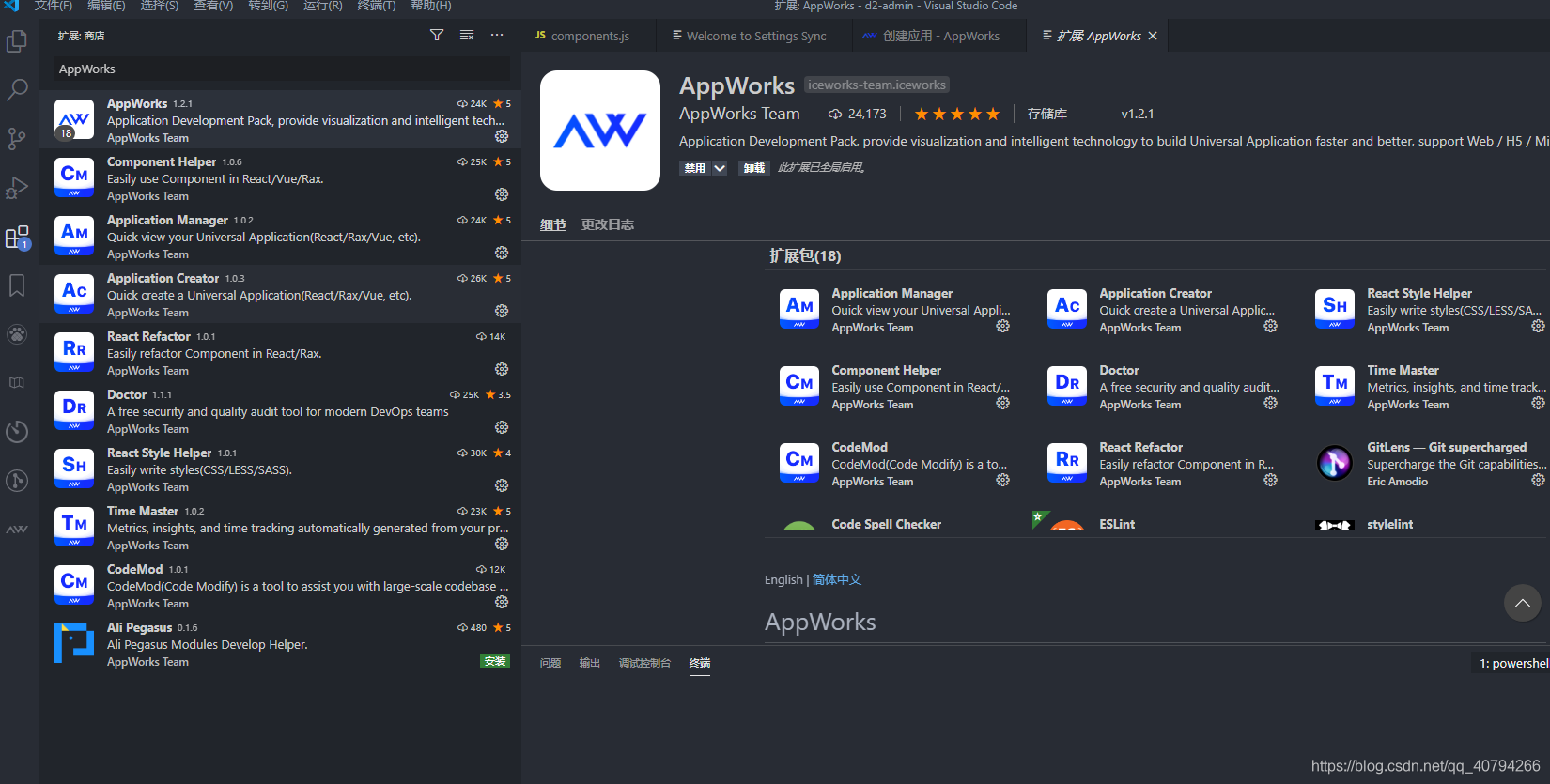The image size is (1550, 784).
Task: Expand the disable button dropdown arrow
Action: point(720,168)
